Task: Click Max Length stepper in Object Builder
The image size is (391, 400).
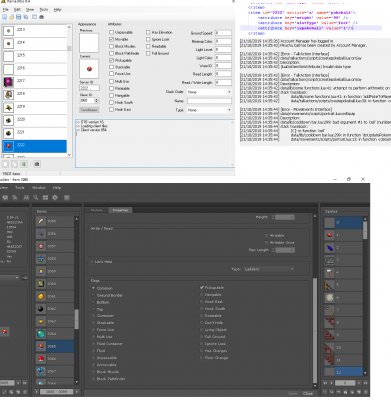Action: (273, 250)
